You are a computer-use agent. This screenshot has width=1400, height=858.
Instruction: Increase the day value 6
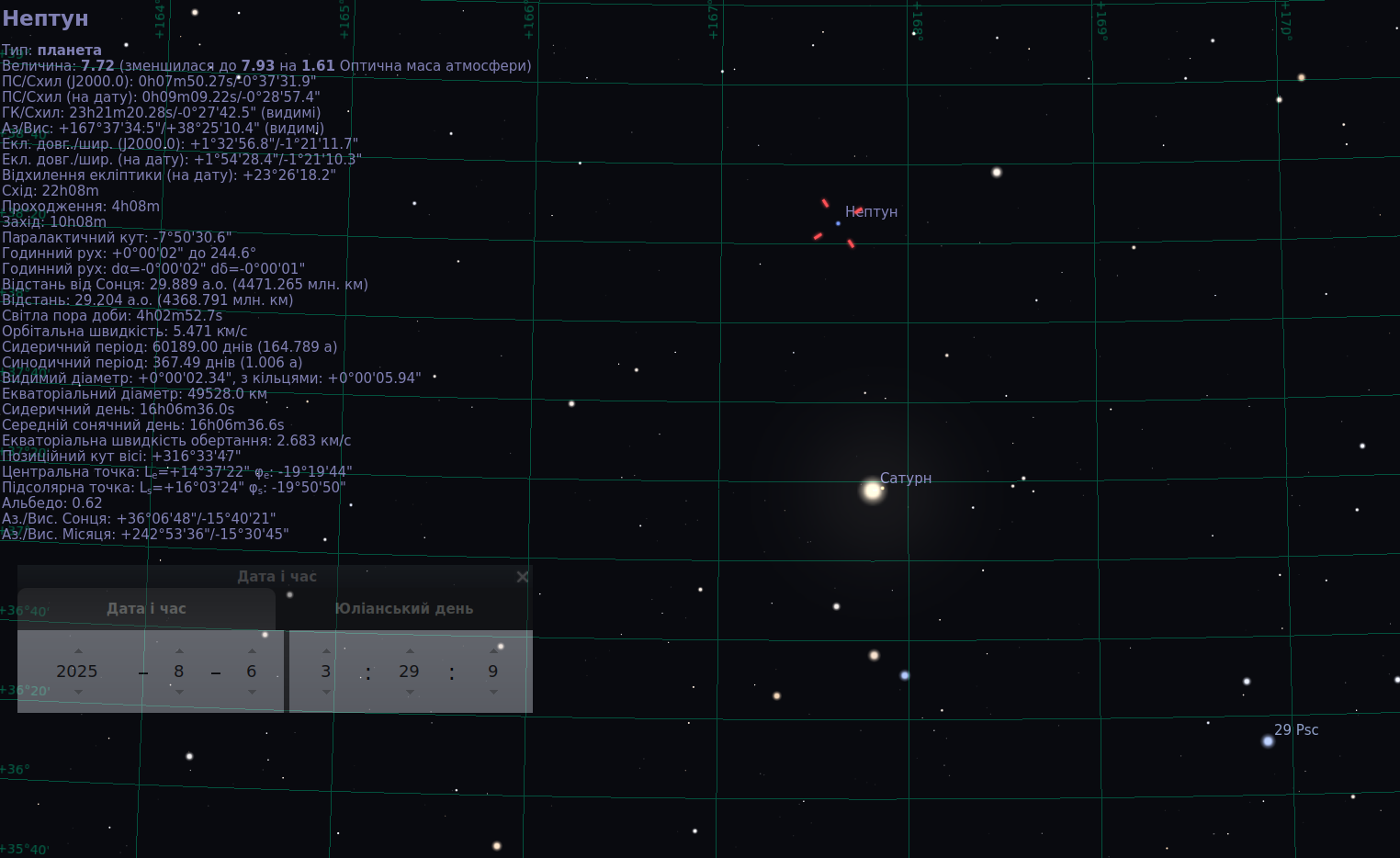tap(252, 650)
